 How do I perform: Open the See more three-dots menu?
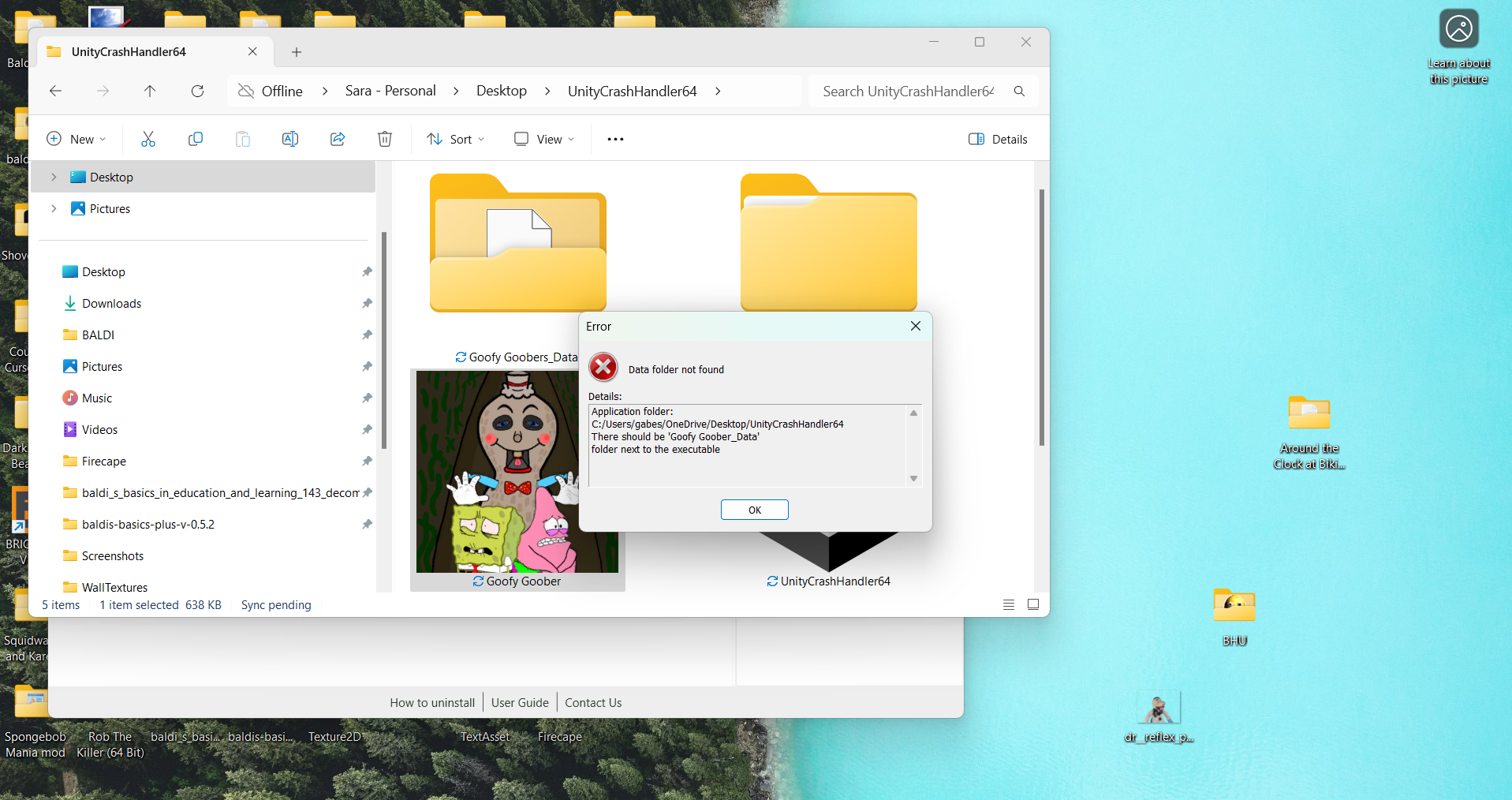(615, 139)
